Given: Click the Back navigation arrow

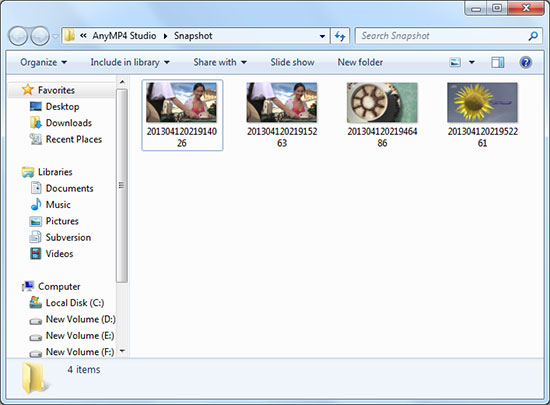Looking at the screenshot, I should point(18,36).
